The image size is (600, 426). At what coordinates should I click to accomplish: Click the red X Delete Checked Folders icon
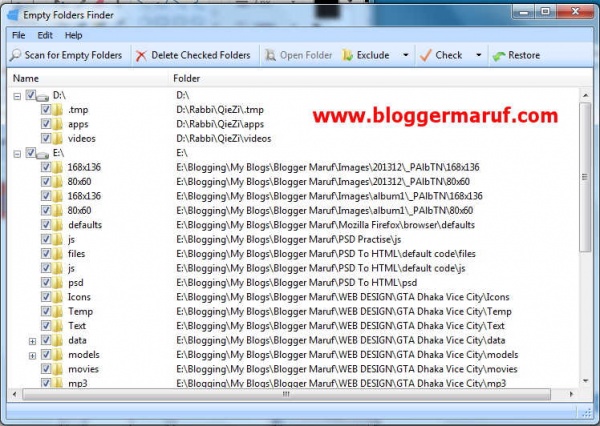tap(141, 55)
